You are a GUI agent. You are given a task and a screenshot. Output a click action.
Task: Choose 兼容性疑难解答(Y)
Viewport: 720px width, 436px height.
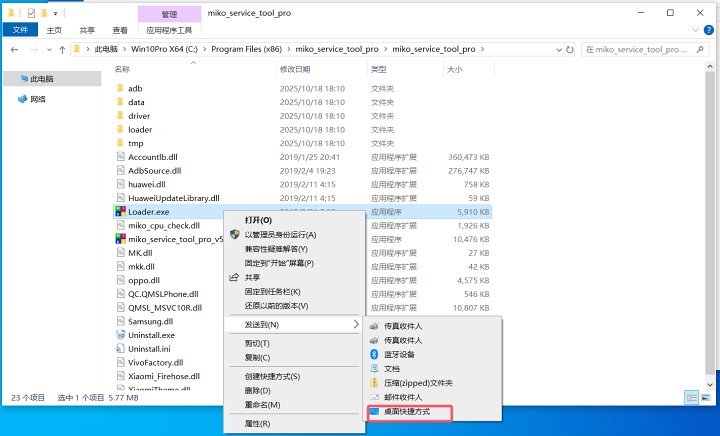[276, 249]
